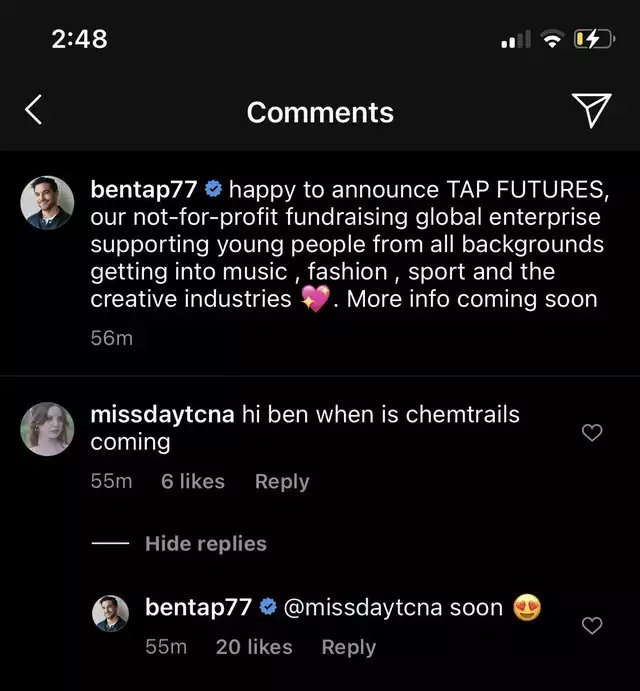
Task: Tap the missdaytcna username on comment
Action: pos(162,414)
